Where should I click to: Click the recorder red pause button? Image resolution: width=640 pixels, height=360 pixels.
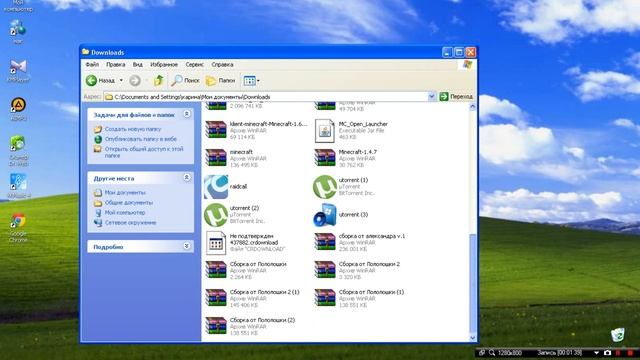click(x=618, y=353)
